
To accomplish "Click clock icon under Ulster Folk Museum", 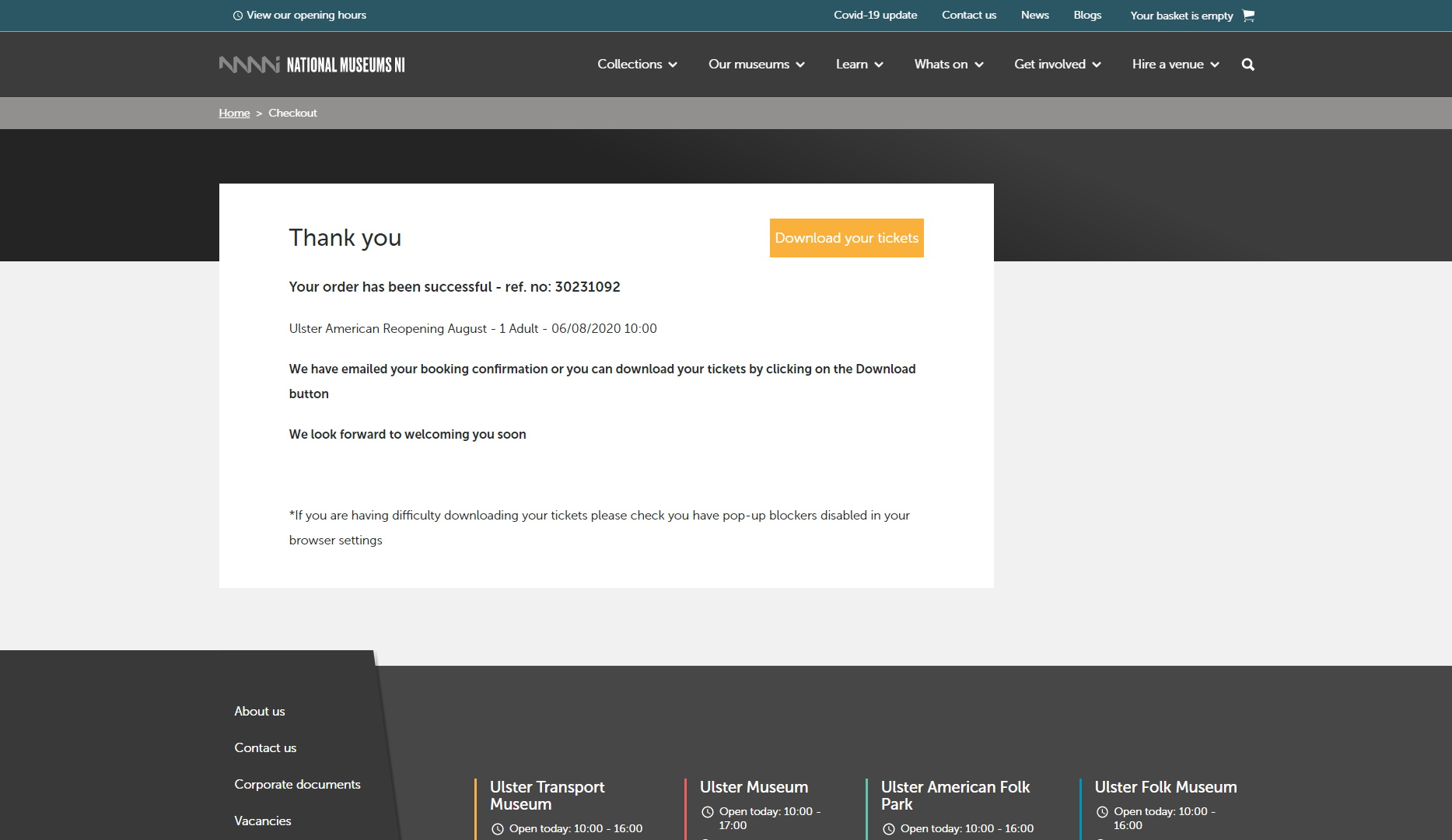I will click(1102, 812).
